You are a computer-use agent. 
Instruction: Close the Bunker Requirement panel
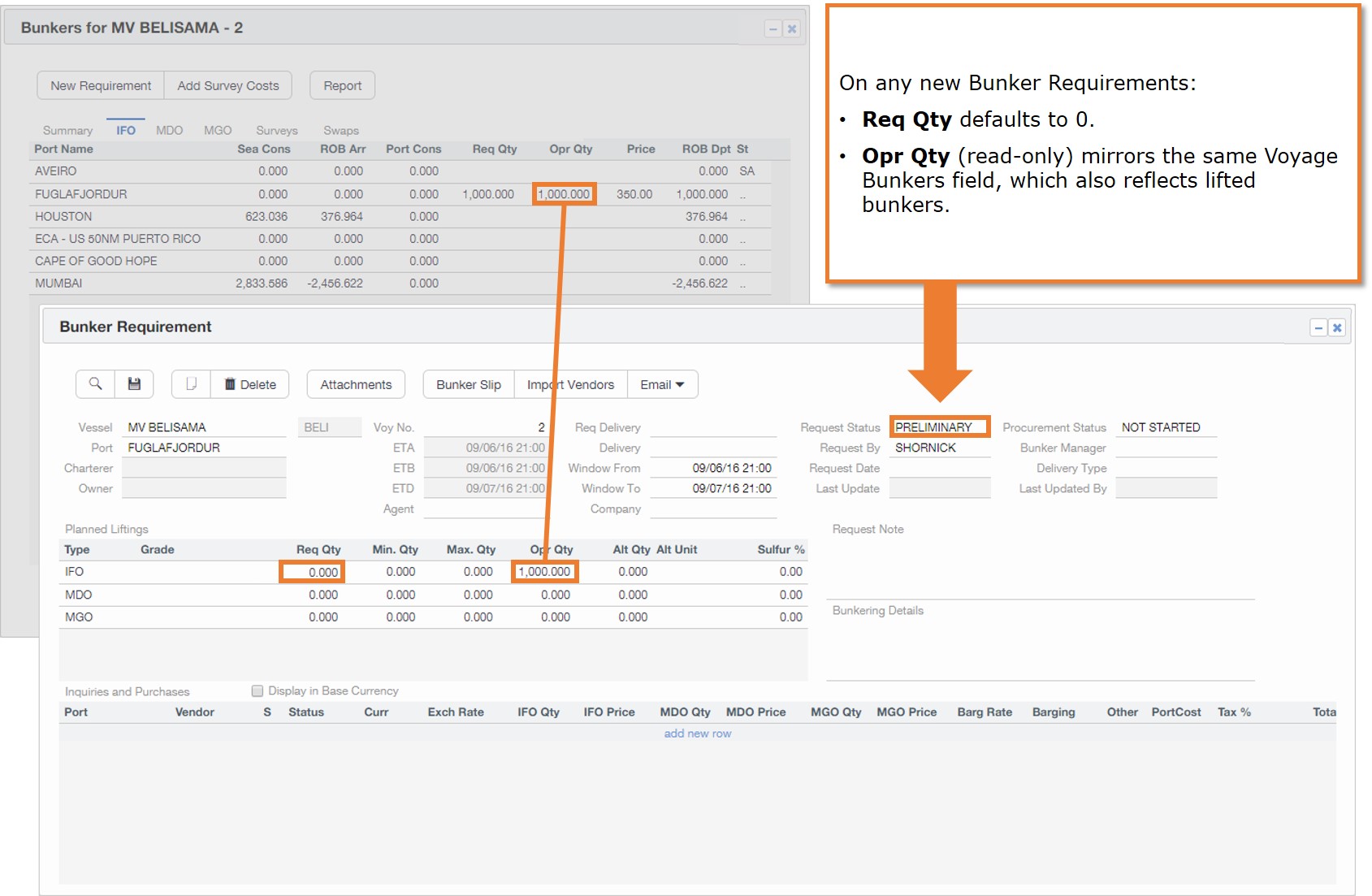tap(1337, 328)
